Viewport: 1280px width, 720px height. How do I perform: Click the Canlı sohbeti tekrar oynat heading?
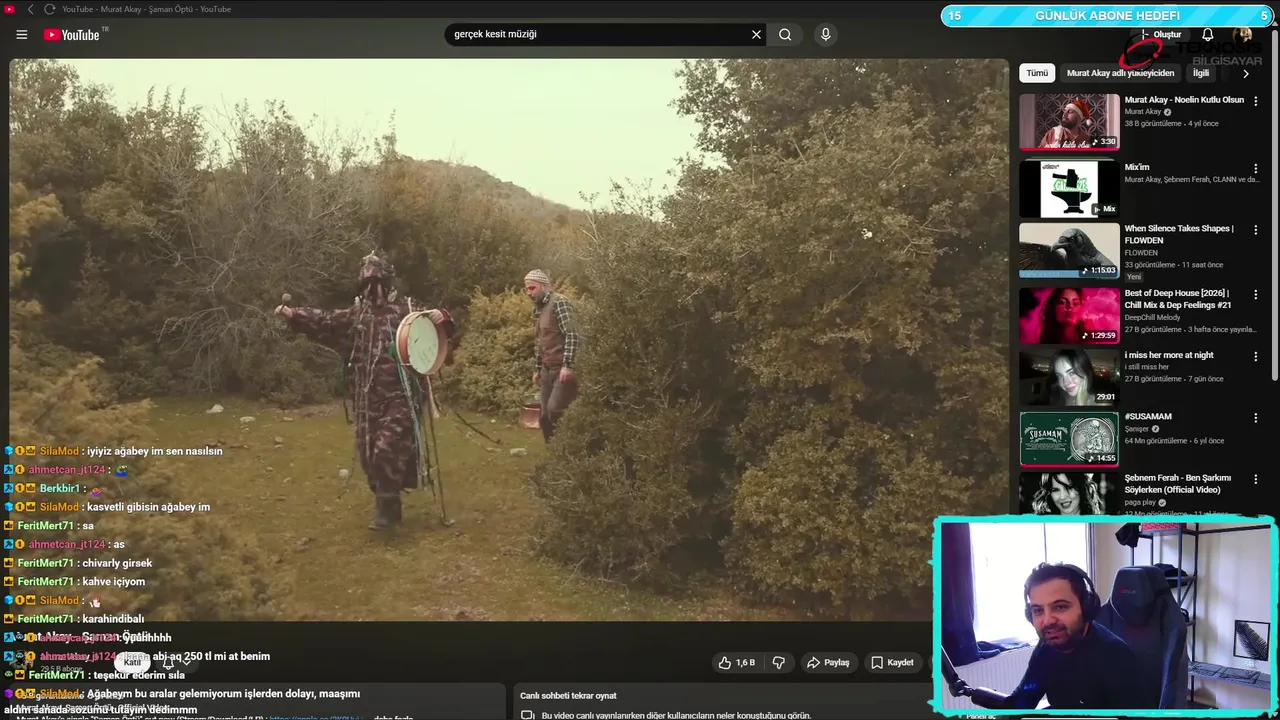(568, 696)
